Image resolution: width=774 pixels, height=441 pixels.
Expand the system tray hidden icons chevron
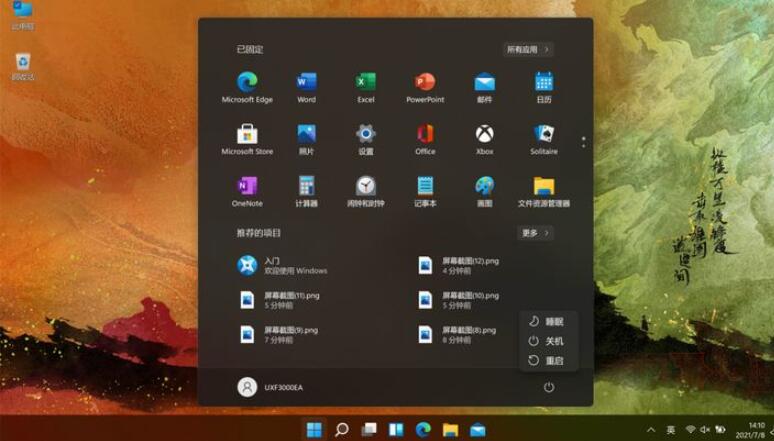point(652,430)
